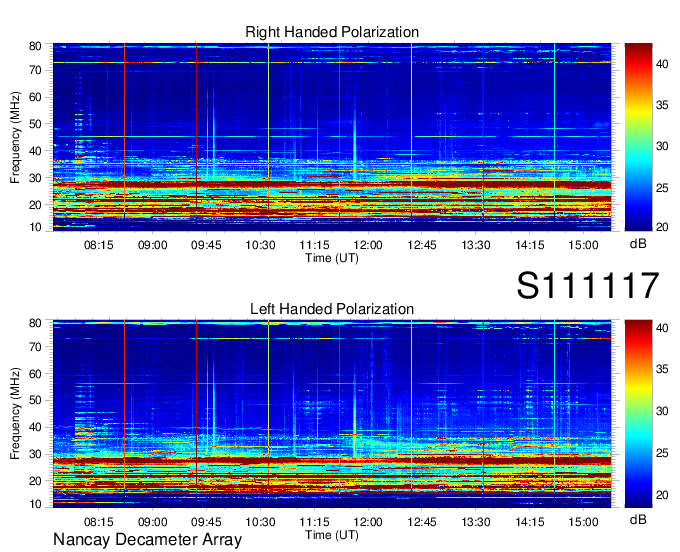680x552 pixels.
Task: Click the "25" label on the lower colorbar
Action: [x=662, y=453]
